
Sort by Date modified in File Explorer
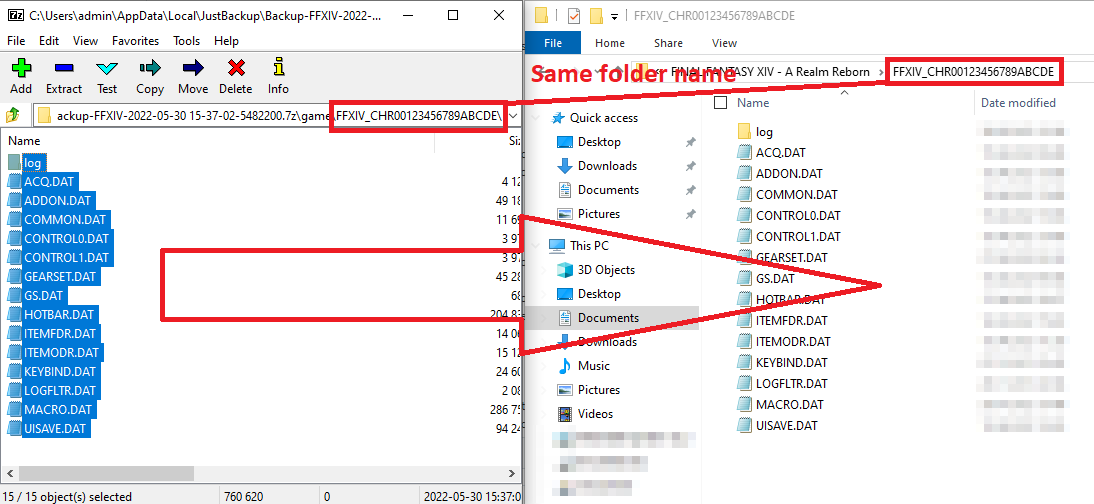coord(1018,103)
